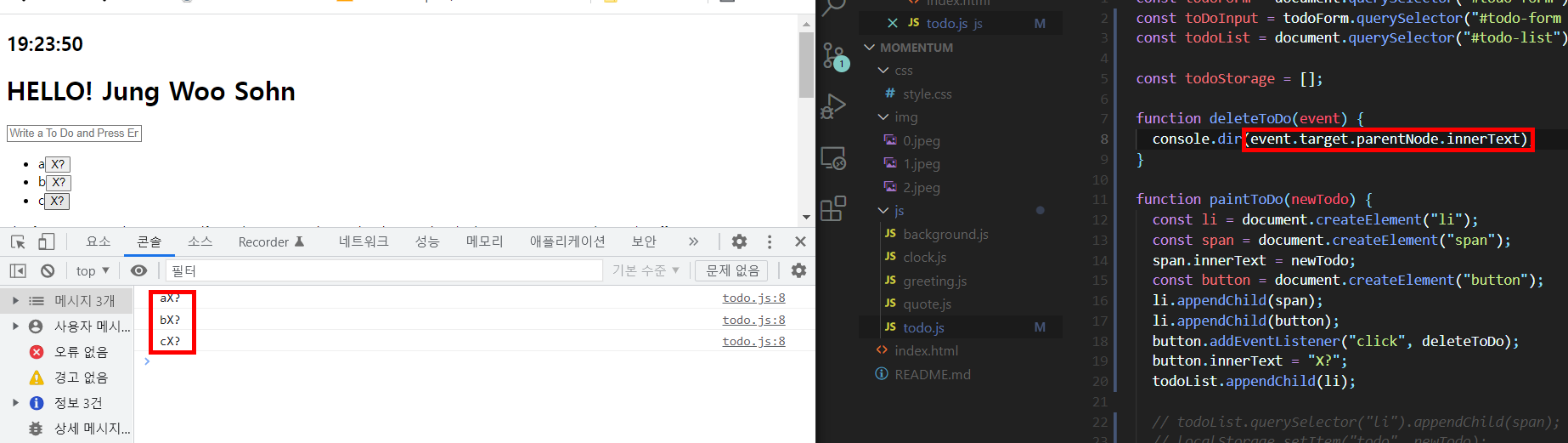Viewport: 1568px width, 443px height.
Task: Close the DevTools panel
Action: 800,241
